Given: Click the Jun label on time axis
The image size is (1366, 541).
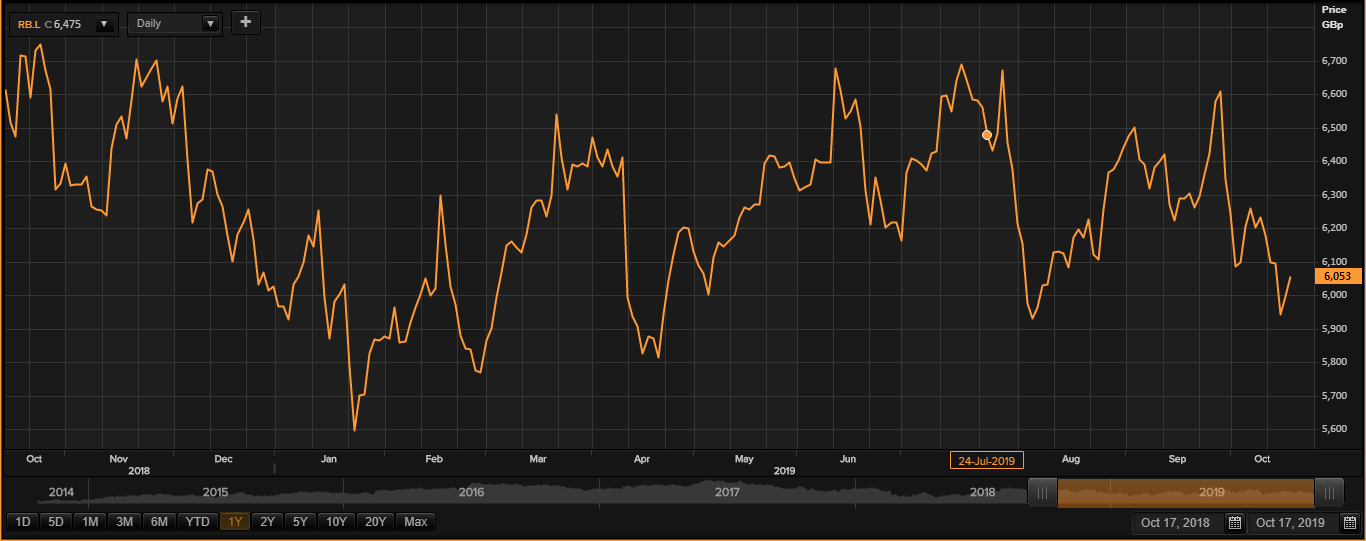Looking at the screenshot, I should pos(848,459).
